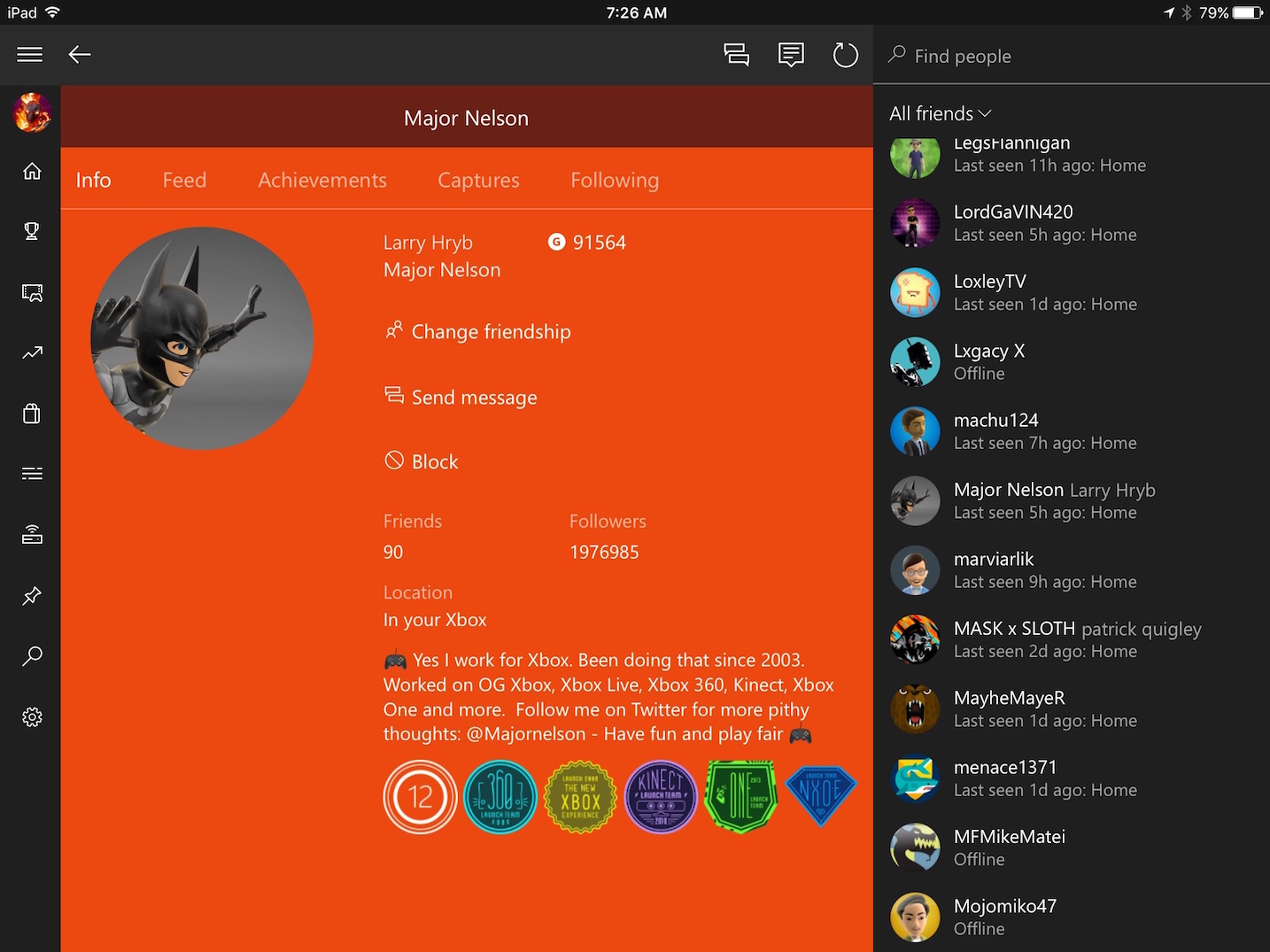Click the Major Nelson header title
Viewport: 1270px width, 952px height.
point(466,118)
